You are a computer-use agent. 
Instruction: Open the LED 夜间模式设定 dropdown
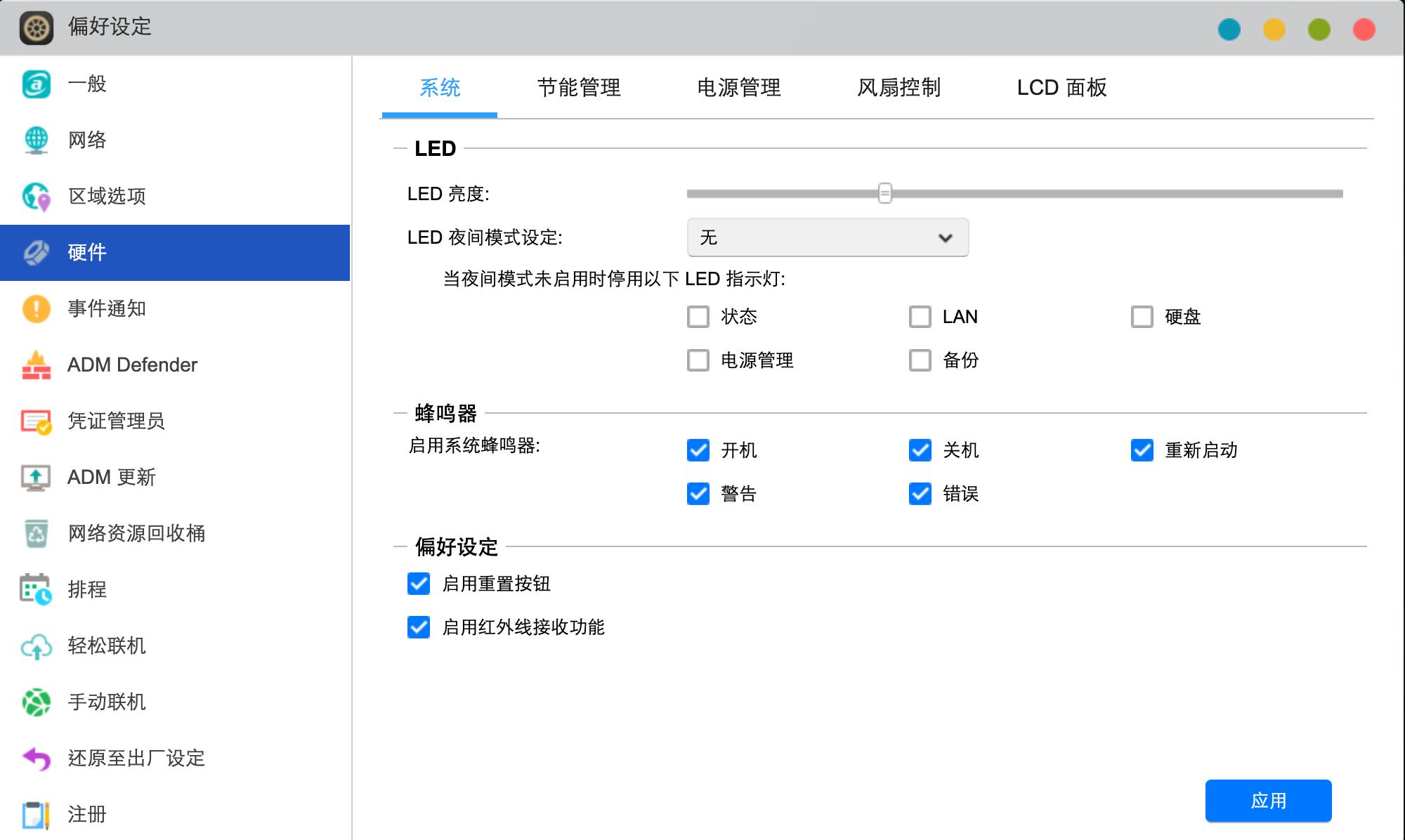(828, 237)
